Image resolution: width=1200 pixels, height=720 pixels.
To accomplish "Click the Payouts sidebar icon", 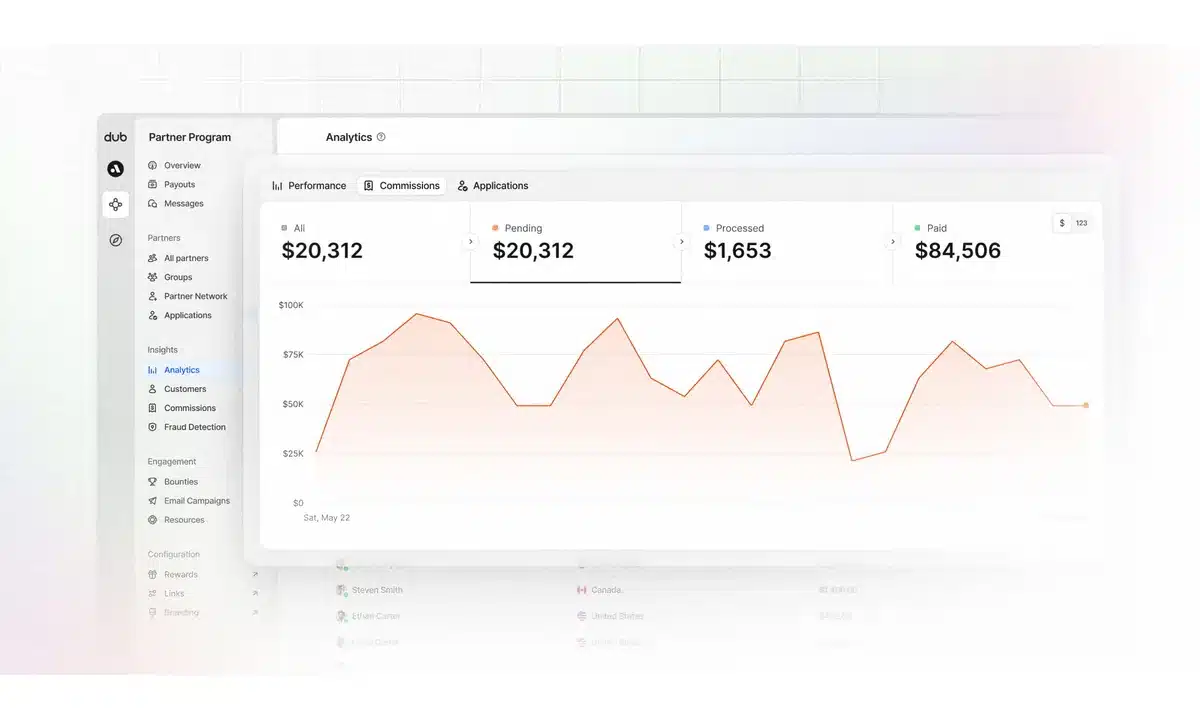I will point(152,184).
